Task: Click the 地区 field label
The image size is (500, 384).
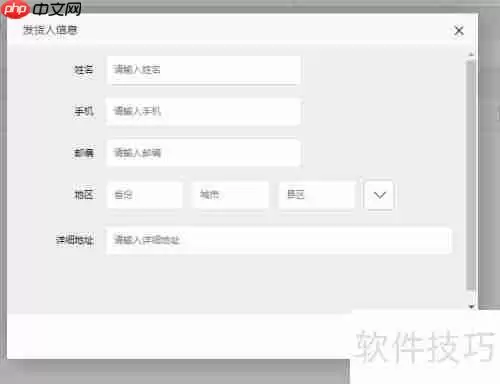Action: coord(83,195)
